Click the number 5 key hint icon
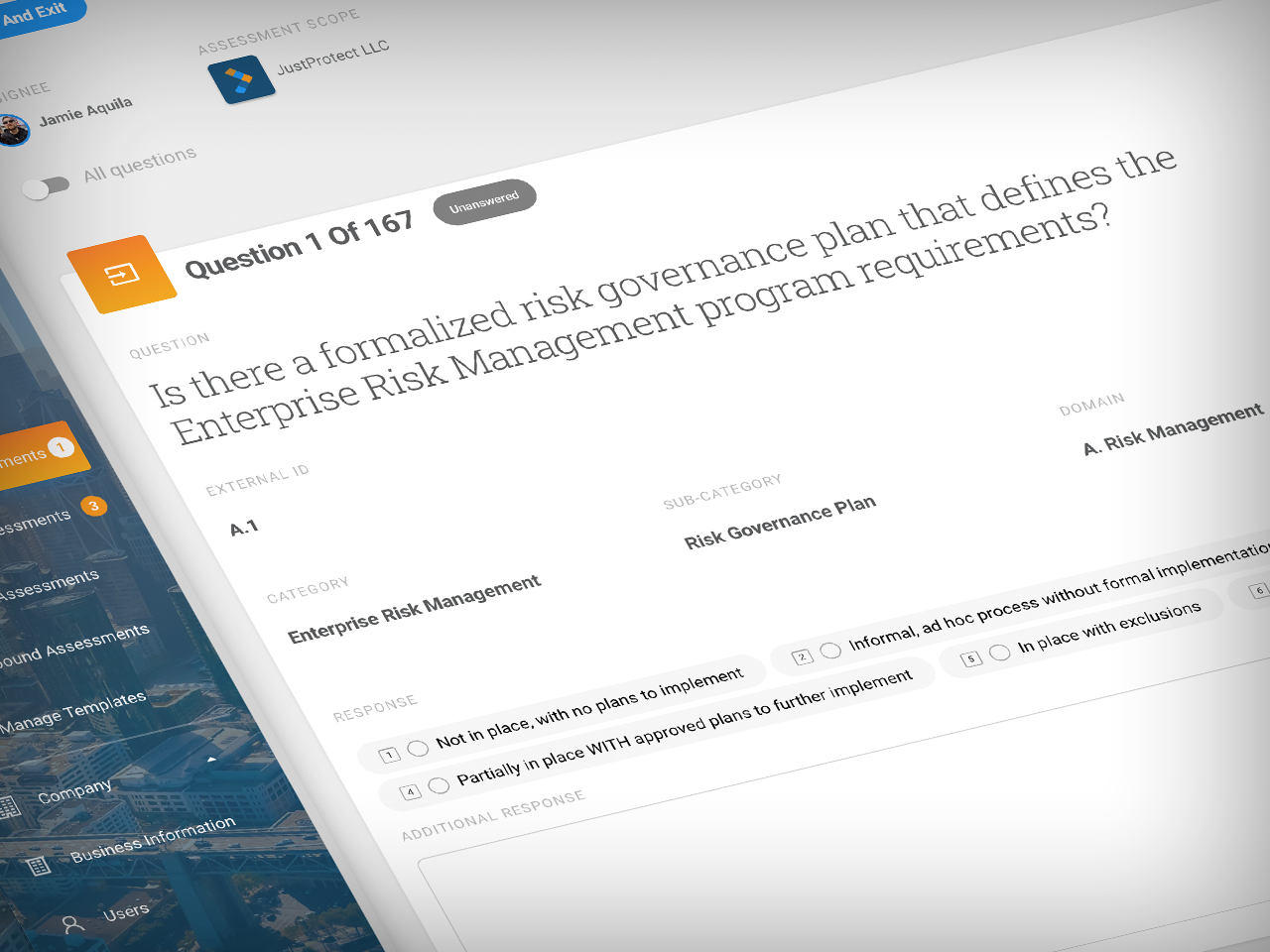Screen dimensions: 1270x952 point(971,658)
